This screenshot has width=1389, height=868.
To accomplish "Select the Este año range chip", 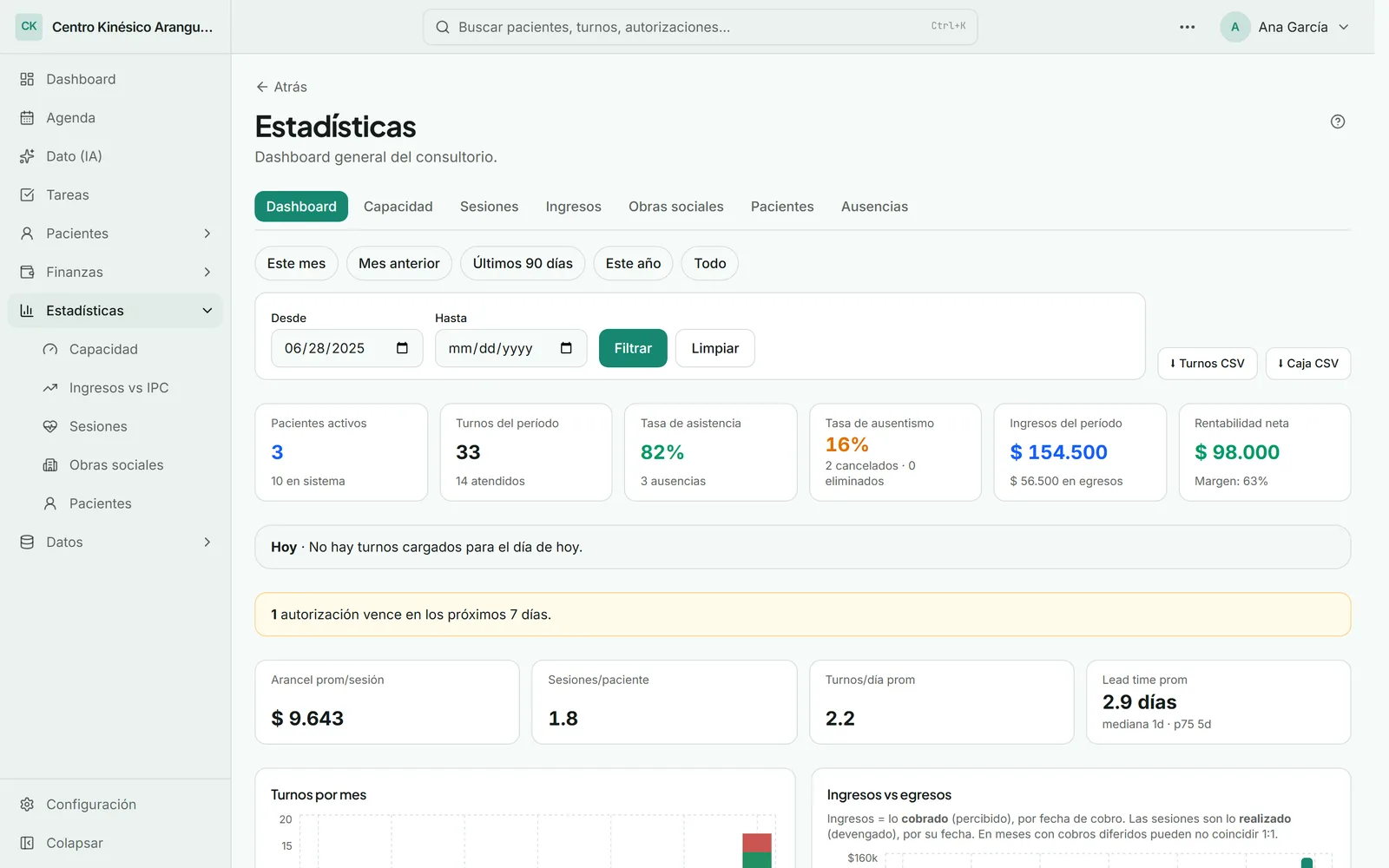I will tap(633, 263).
